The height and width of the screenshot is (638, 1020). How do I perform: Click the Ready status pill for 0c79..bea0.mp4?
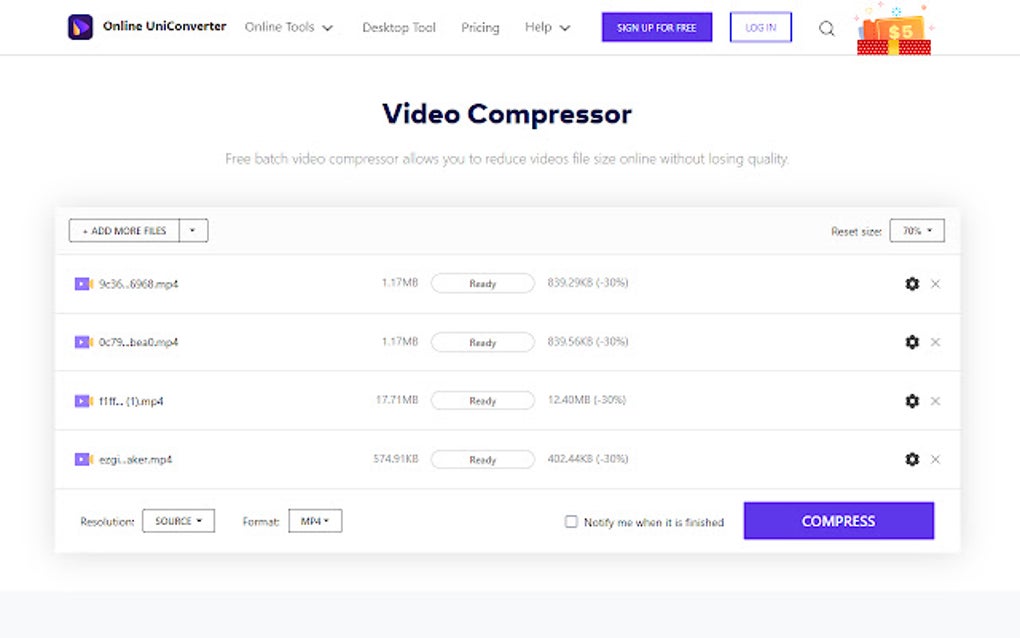(482, 342)
